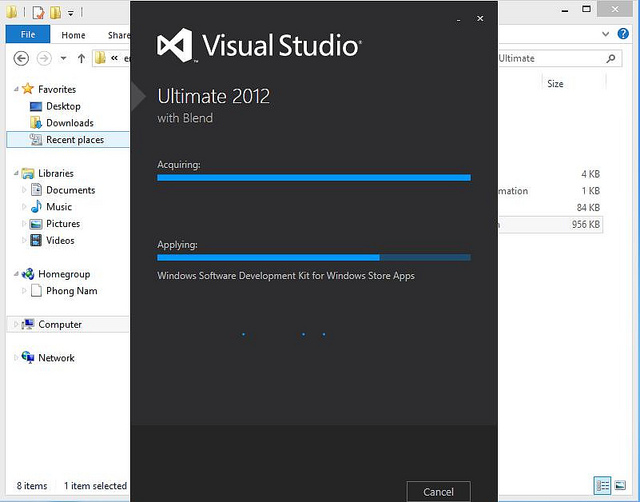Collapse the Homegroup tree group
Viewport: 640px width, 502px height.
(x=16, y=274)
